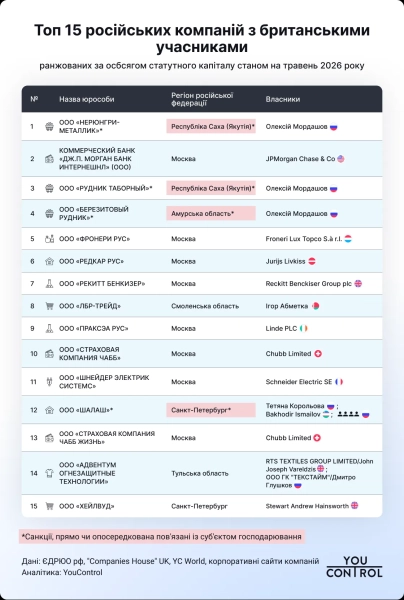The height and width of the screenshot is (600, 404).
Task: Click the YouControl logo
Action: pos(354,567)
